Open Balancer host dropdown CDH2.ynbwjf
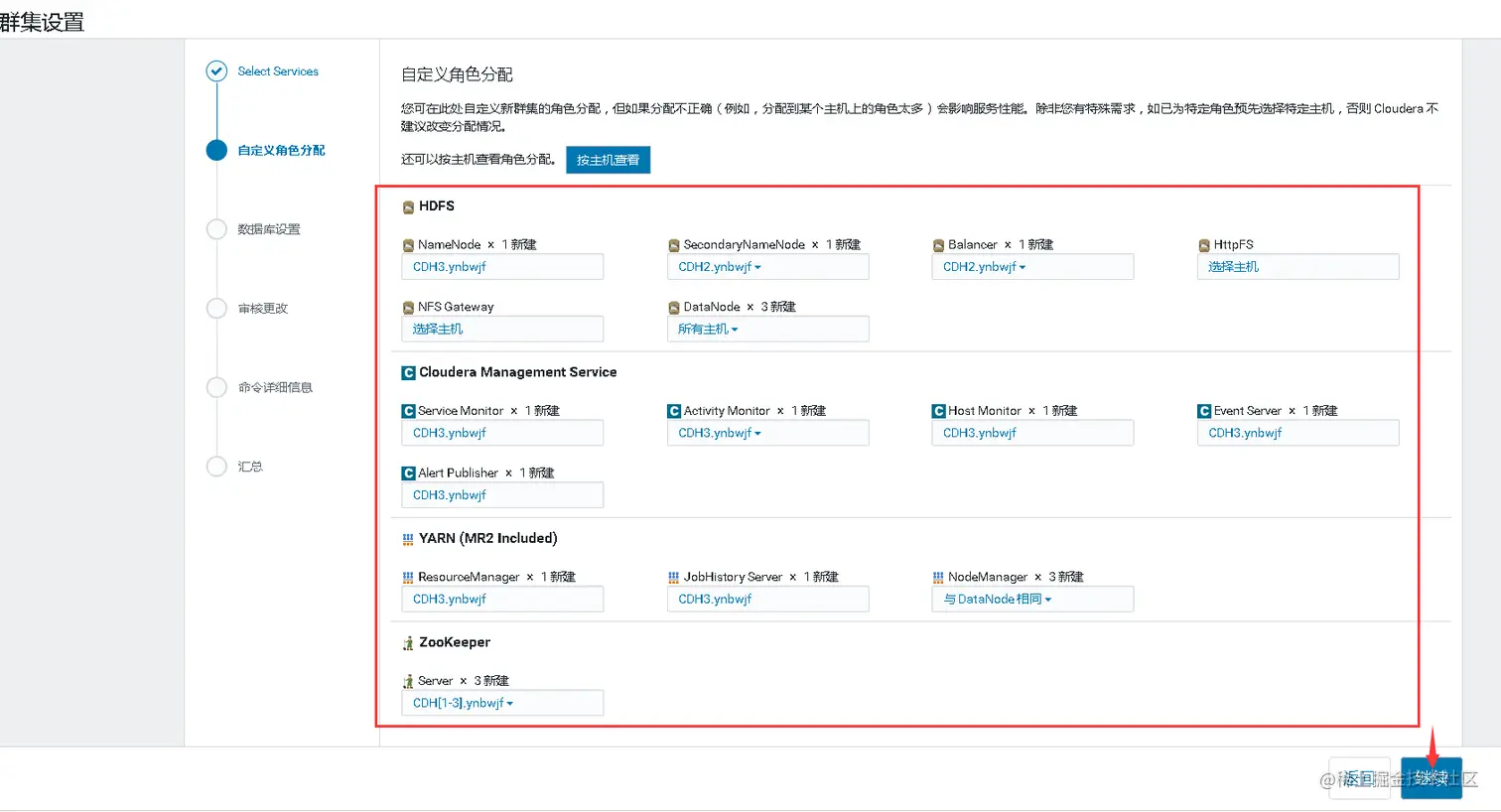 point(1032,267)
